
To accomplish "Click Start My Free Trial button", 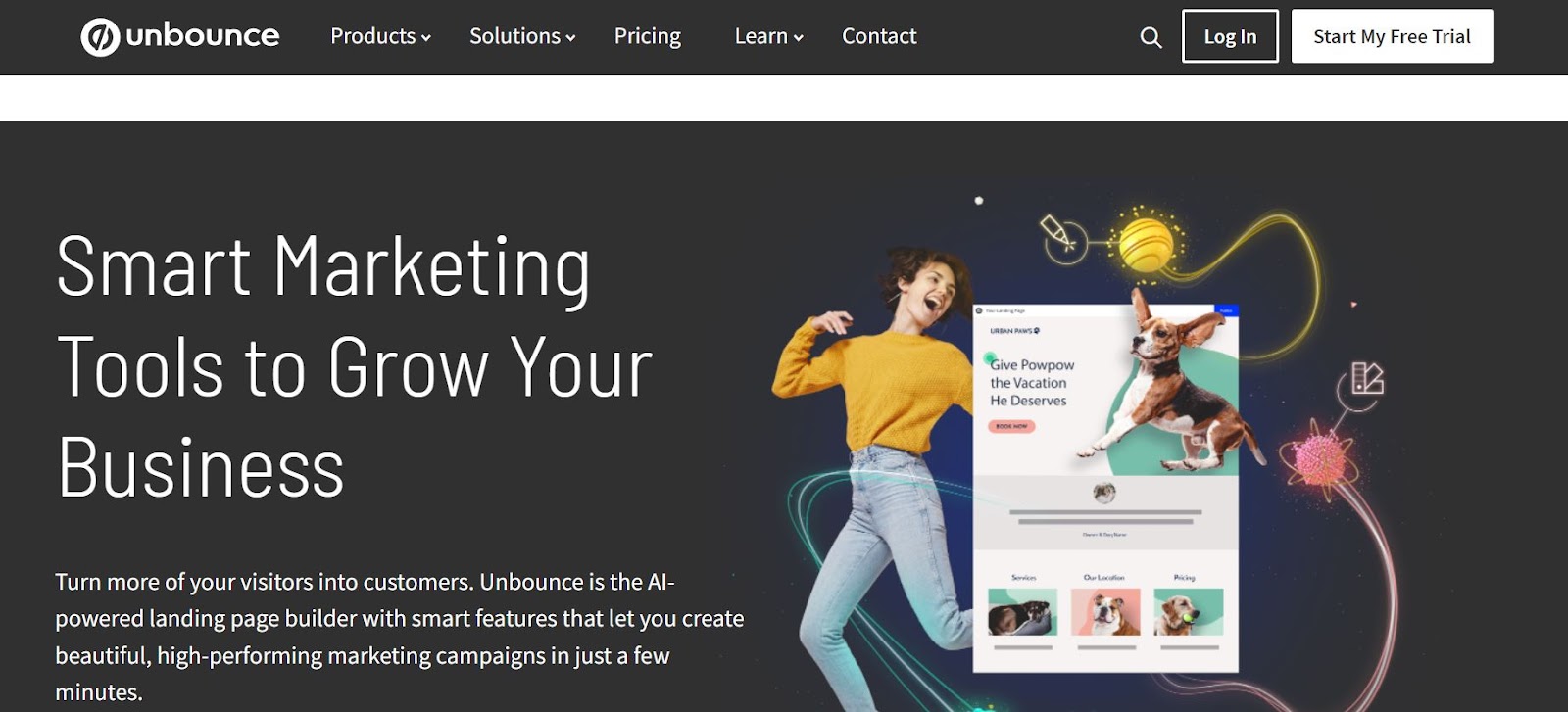I will tap(1392, 36).
